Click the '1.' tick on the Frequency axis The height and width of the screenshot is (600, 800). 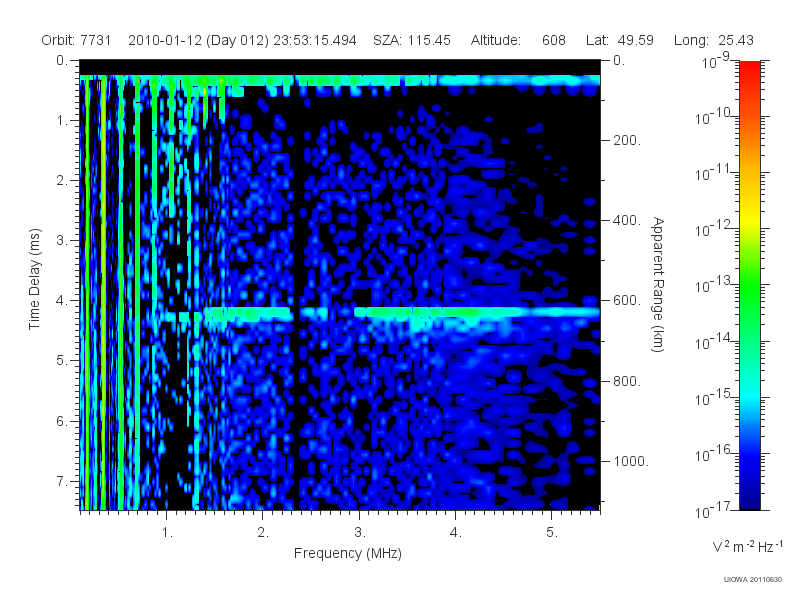167,533
